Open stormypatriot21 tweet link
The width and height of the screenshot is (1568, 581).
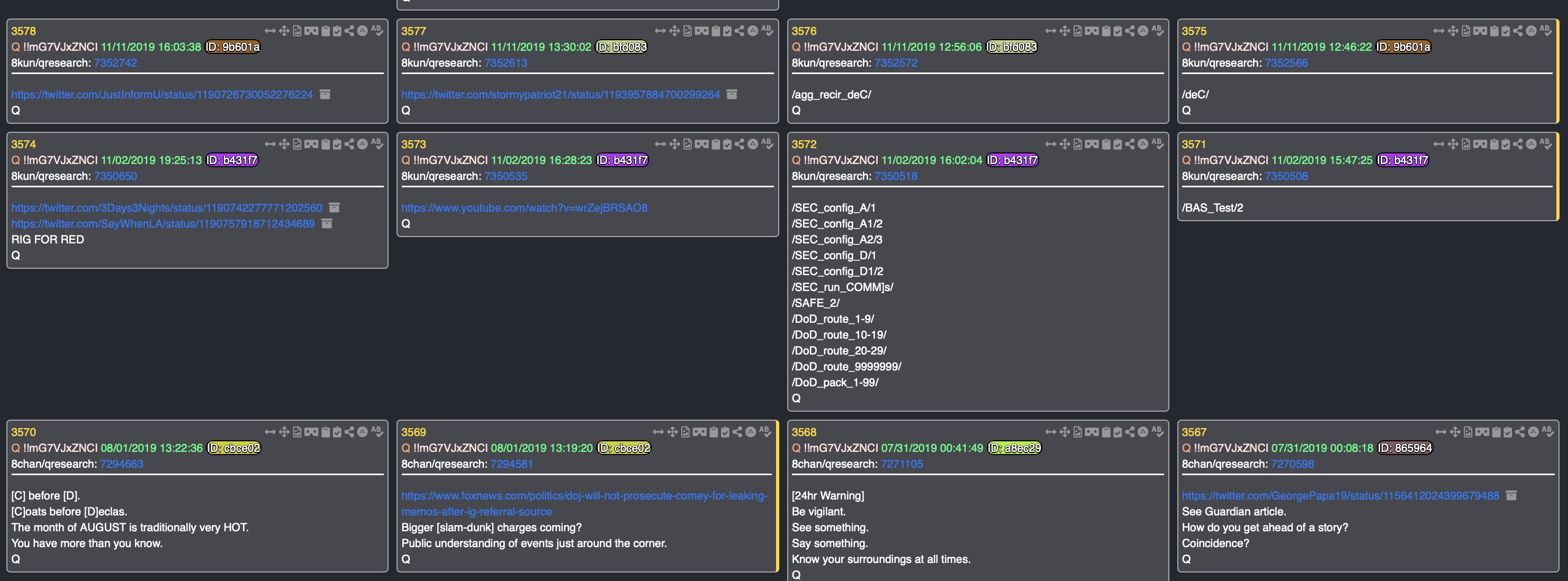[560, 94]
